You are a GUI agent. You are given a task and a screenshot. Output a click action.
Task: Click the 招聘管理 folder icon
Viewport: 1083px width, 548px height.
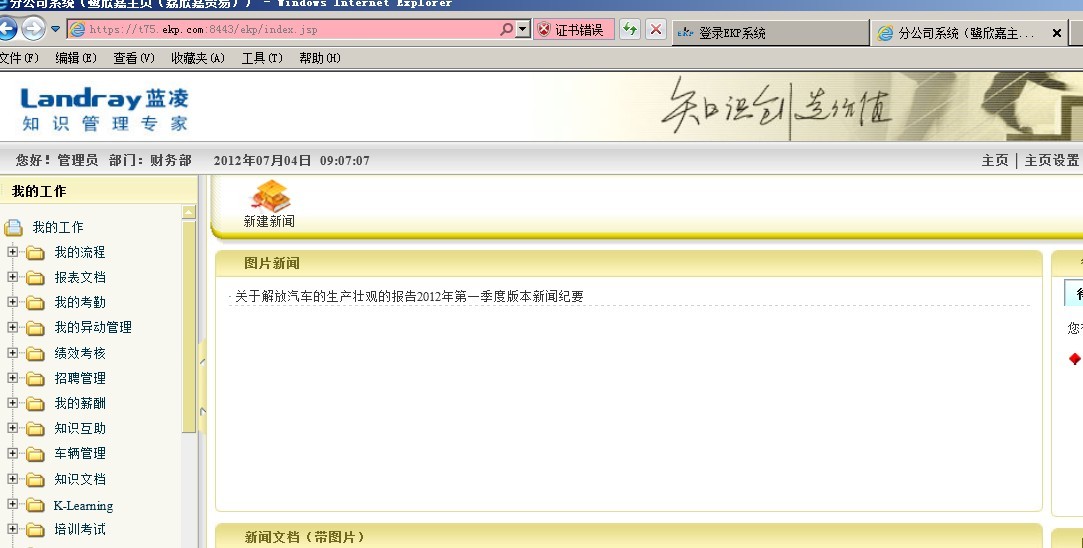click(x=35, y=379)
